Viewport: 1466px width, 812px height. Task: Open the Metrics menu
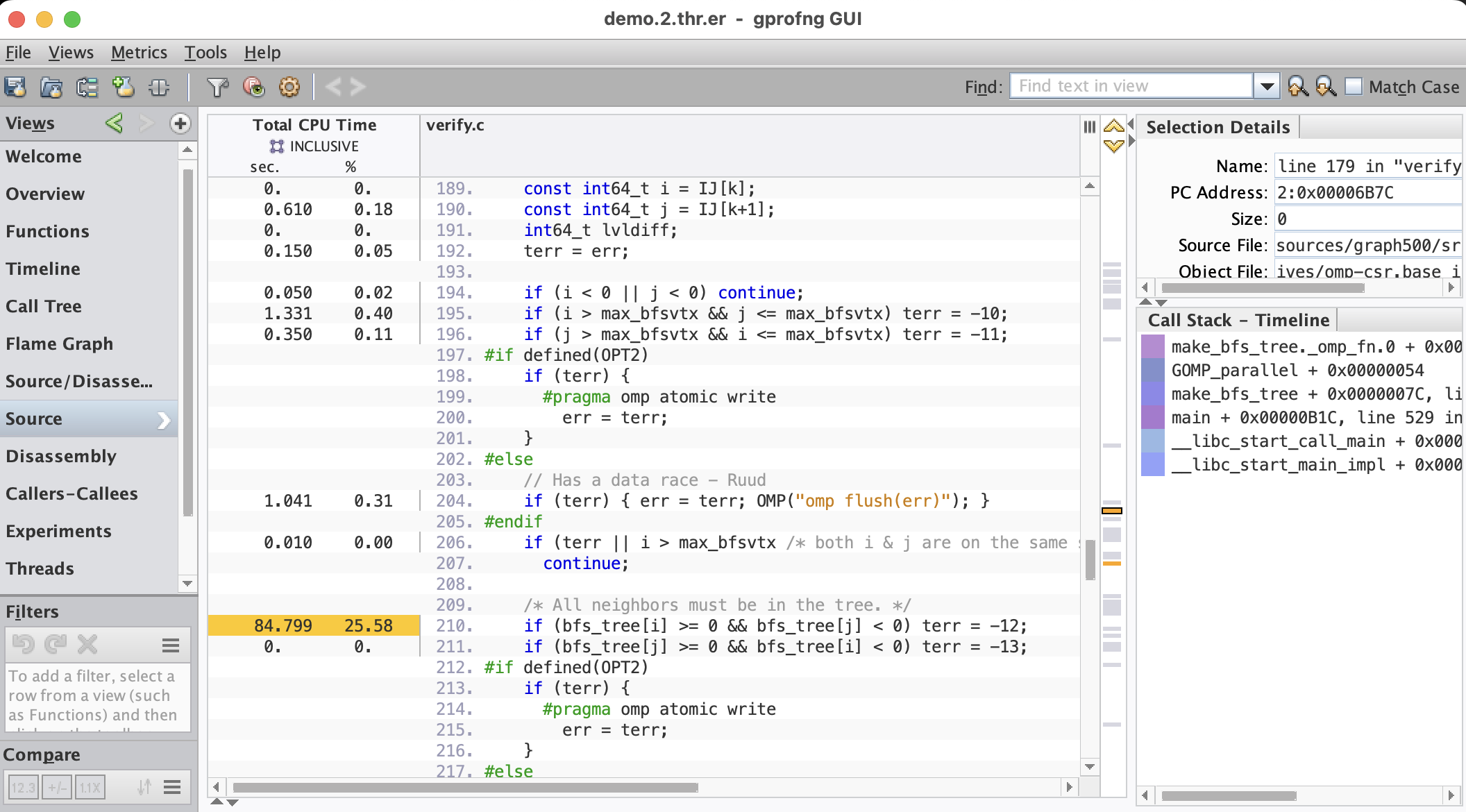pyautogui.click(x=139, y=53)
